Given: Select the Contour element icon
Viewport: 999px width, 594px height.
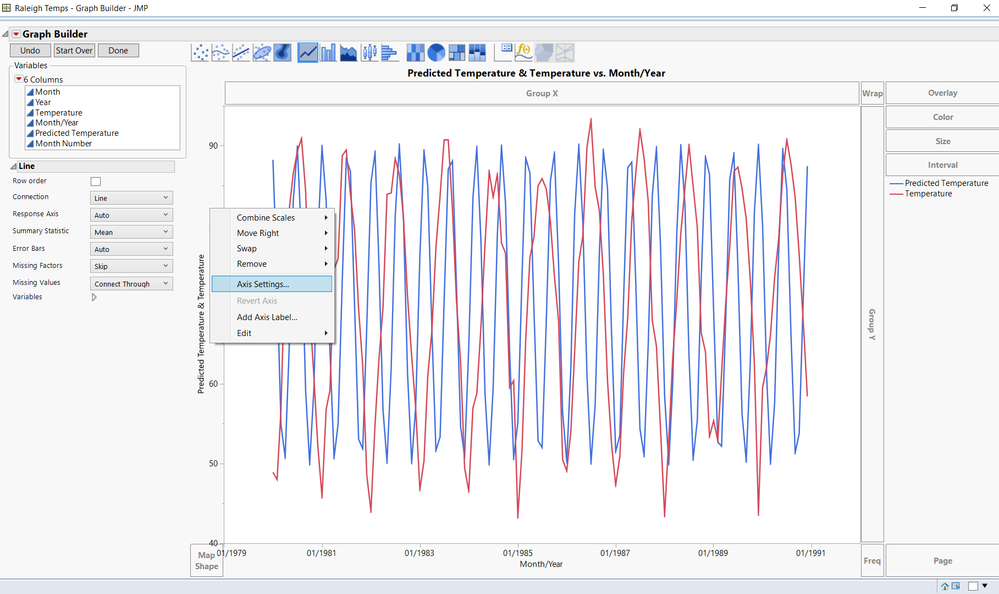Looking at the screenshot, I should [282, 52].
